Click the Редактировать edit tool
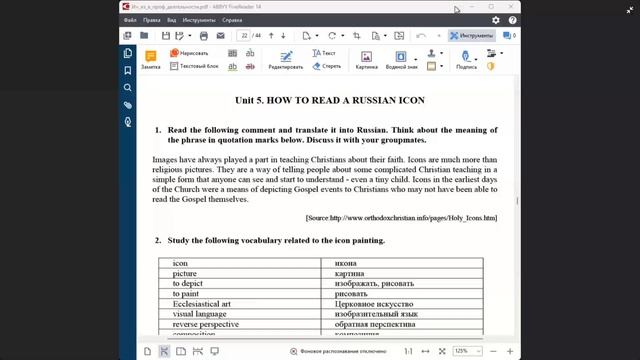 (286, 60)
